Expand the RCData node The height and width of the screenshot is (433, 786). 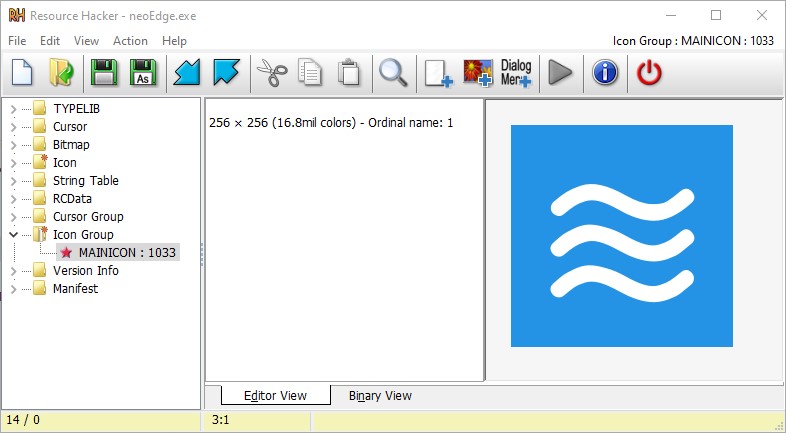14,199
